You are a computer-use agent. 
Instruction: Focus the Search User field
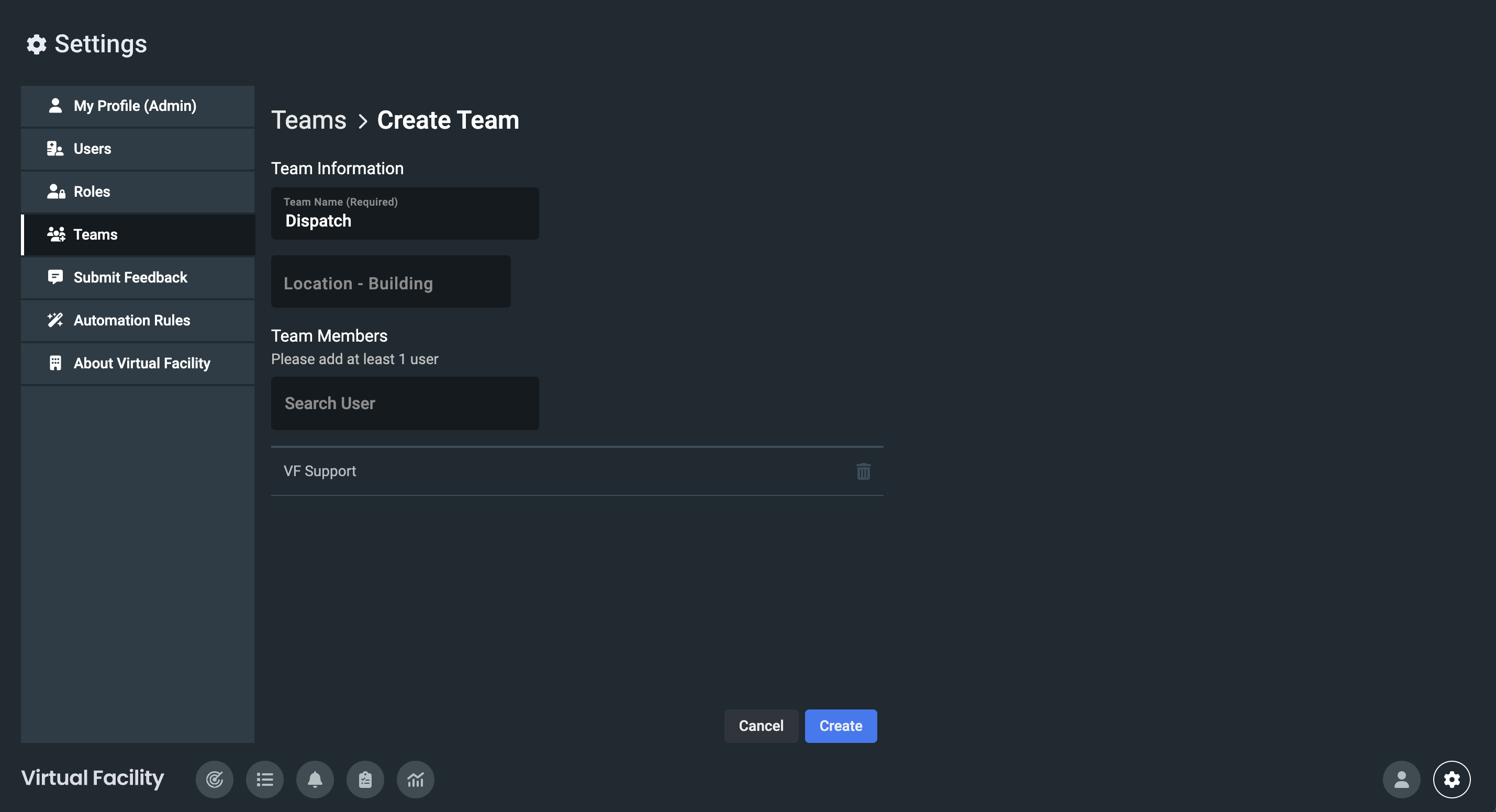coord(405,403)
